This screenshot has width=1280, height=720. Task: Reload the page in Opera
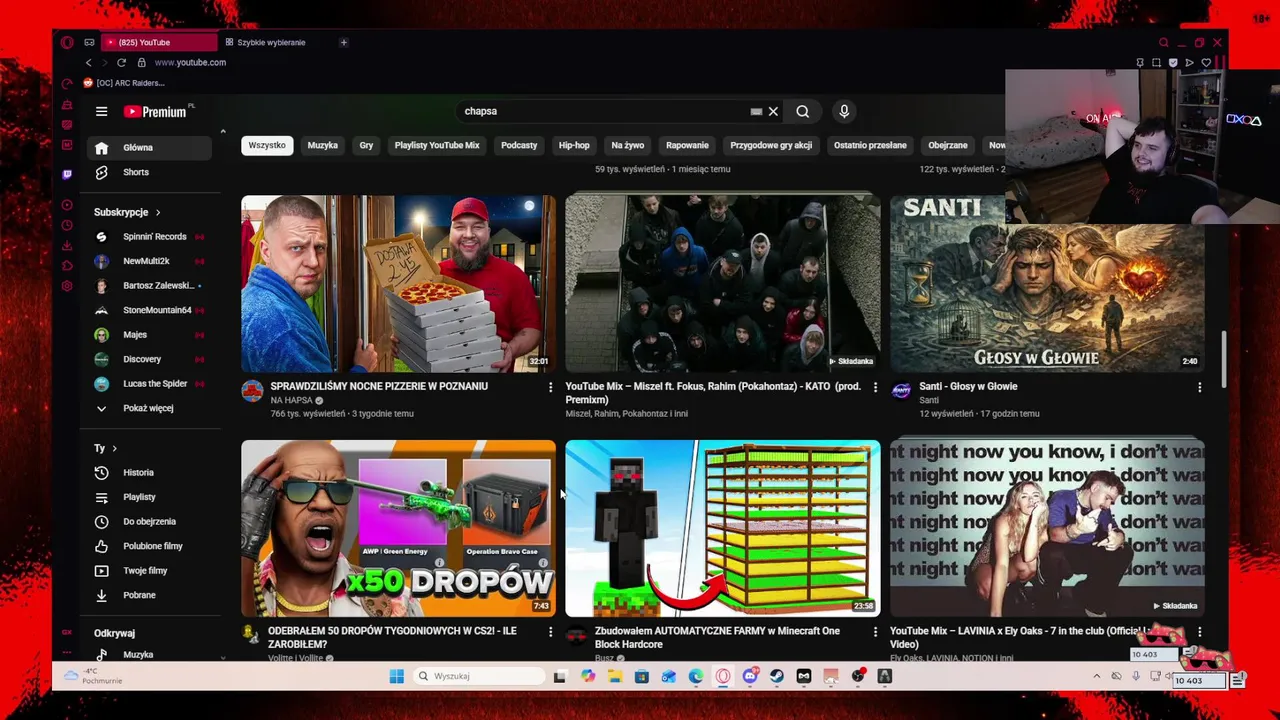[121, 62]
